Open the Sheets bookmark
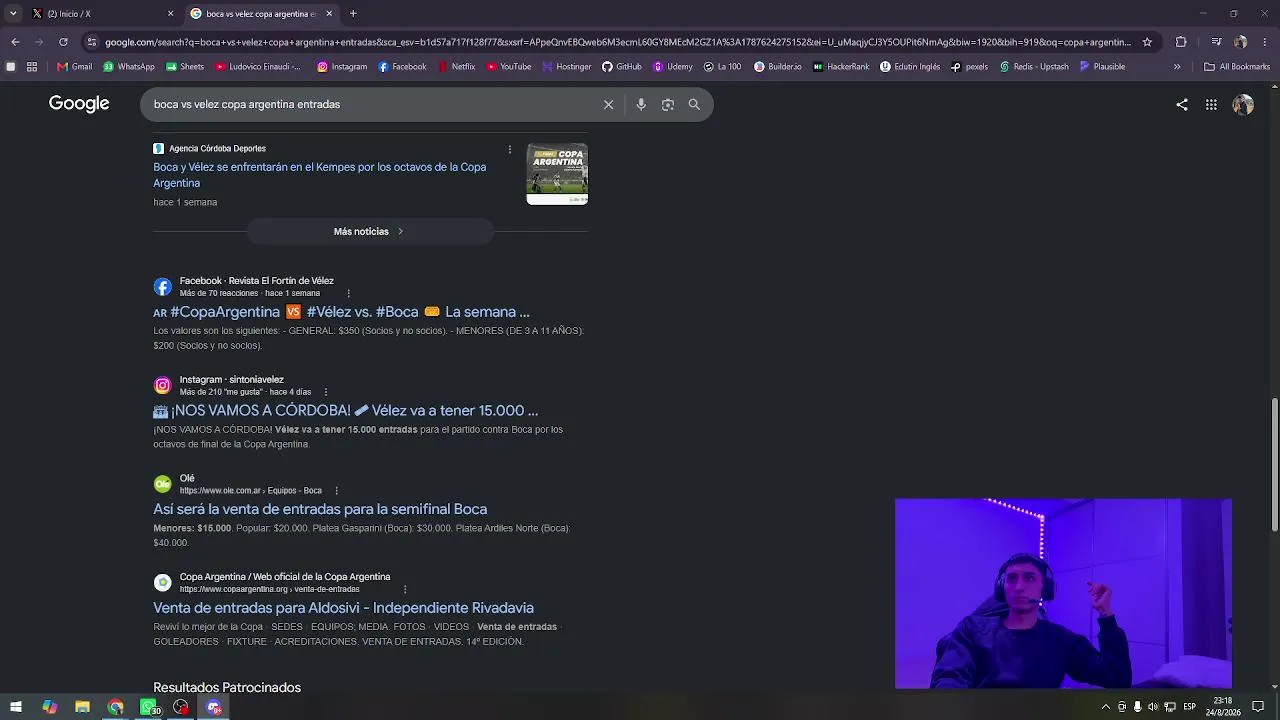Viewport: 1280px width, 720px height. (x=185, y=67)
